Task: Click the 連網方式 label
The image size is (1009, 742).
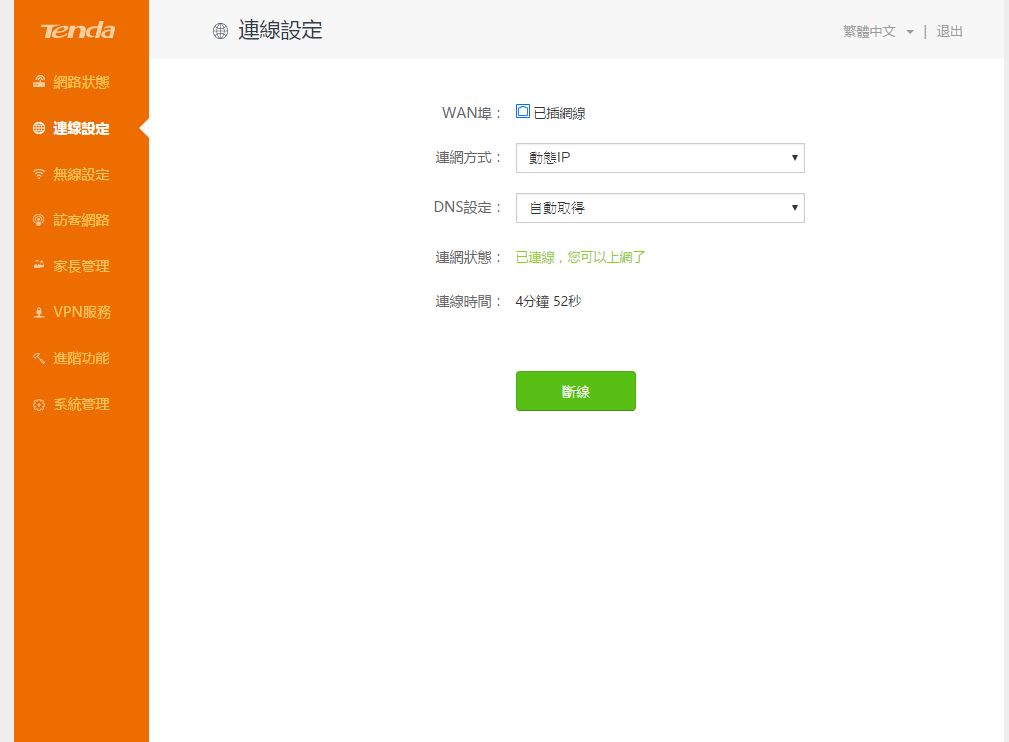Action: tap(468, 158)
